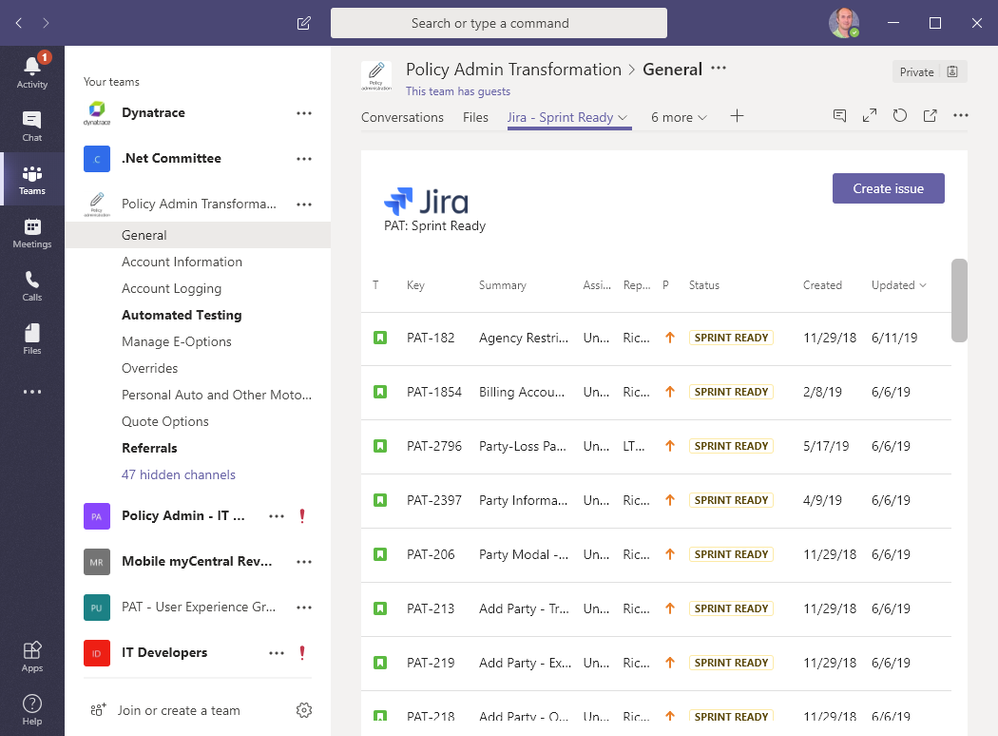The height and width of the screenshot is (736, 998).
Task: Click the search or command box
Action: pos(498,23)
